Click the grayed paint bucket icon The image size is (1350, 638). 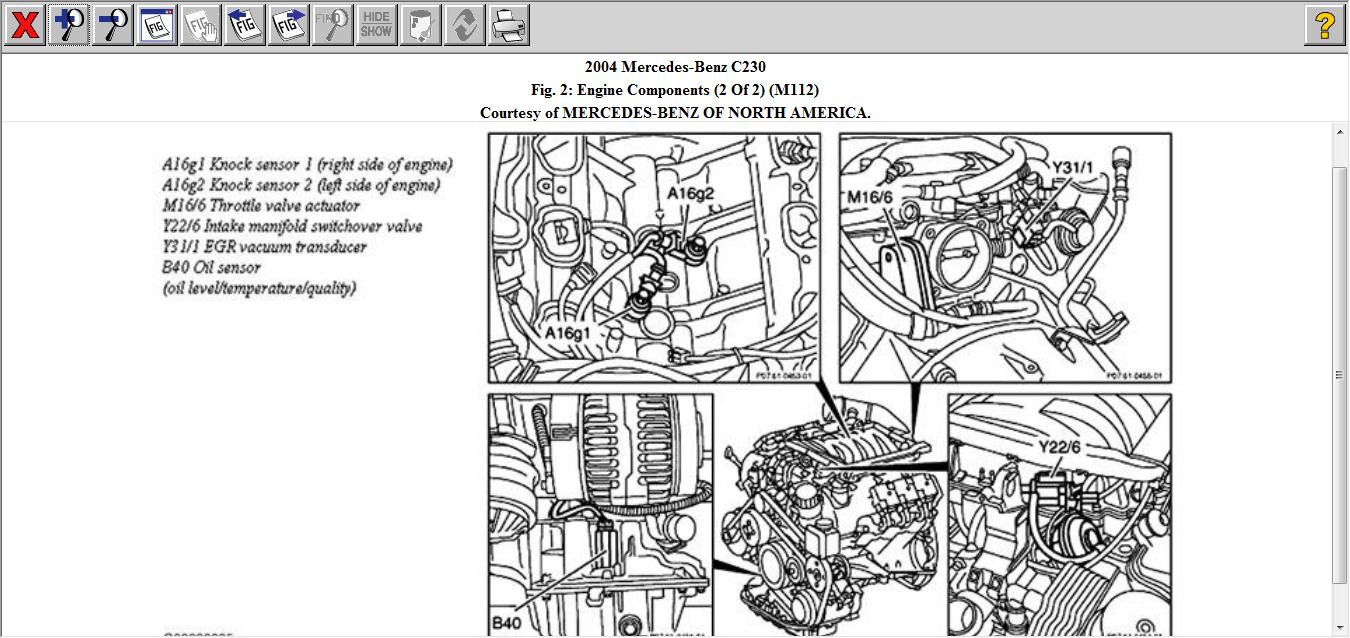tap(421, 25)
